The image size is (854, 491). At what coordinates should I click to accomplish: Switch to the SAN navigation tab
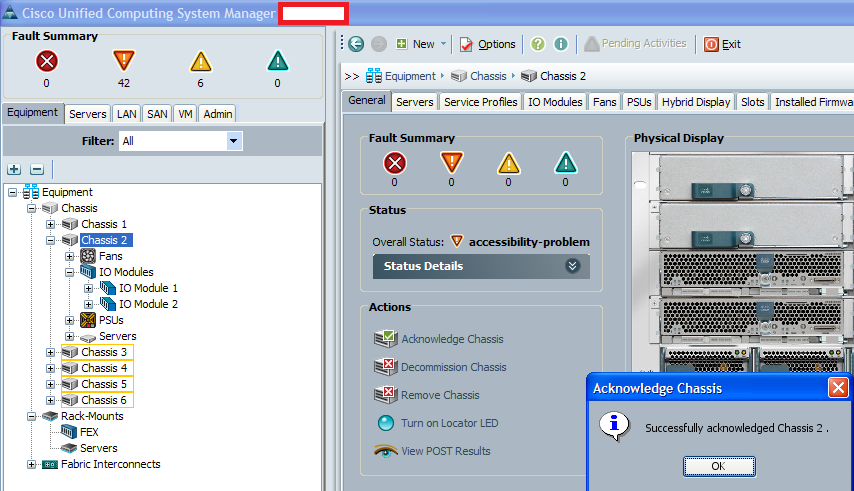(157, 114)
